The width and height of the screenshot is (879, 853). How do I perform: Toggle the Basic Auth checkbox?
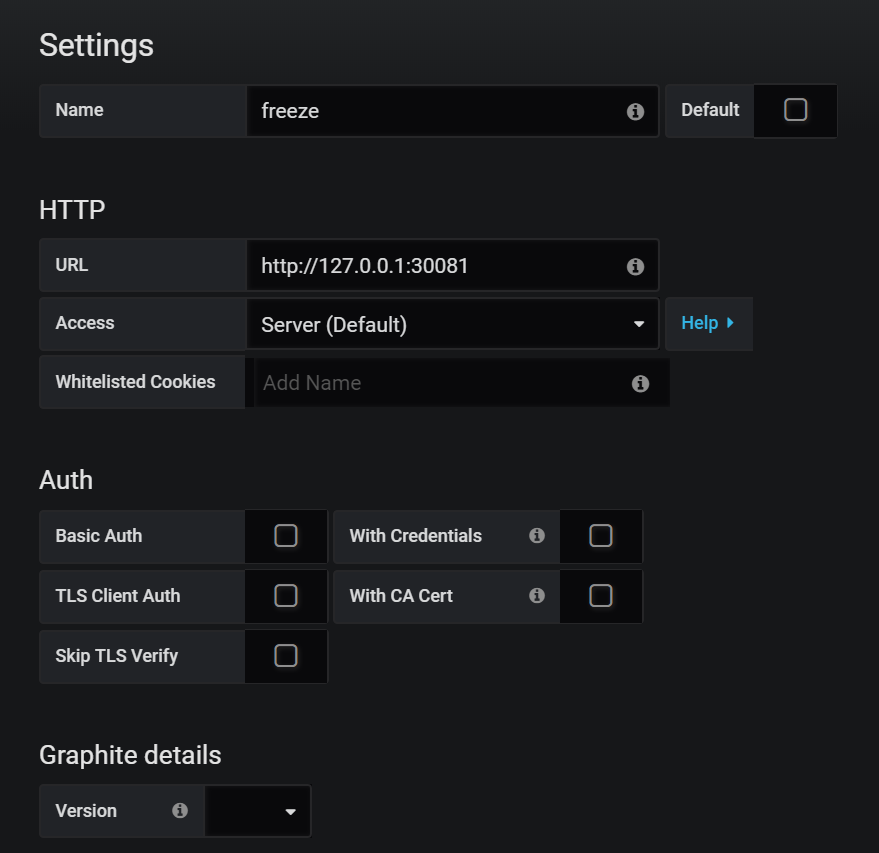pyautogui.click(x=285, y=536)
